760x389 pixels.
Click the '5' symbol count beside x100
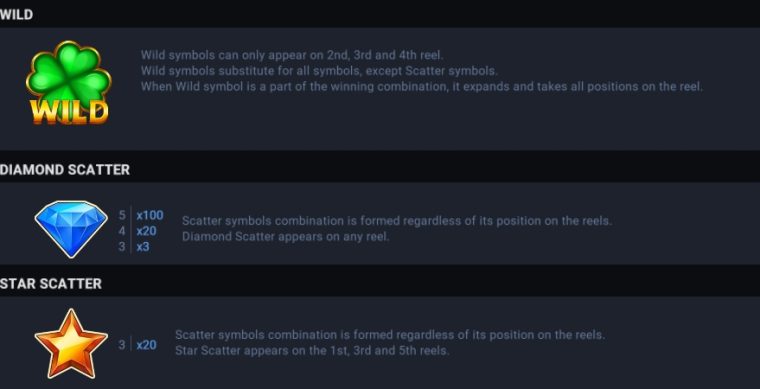click(122, 215)
